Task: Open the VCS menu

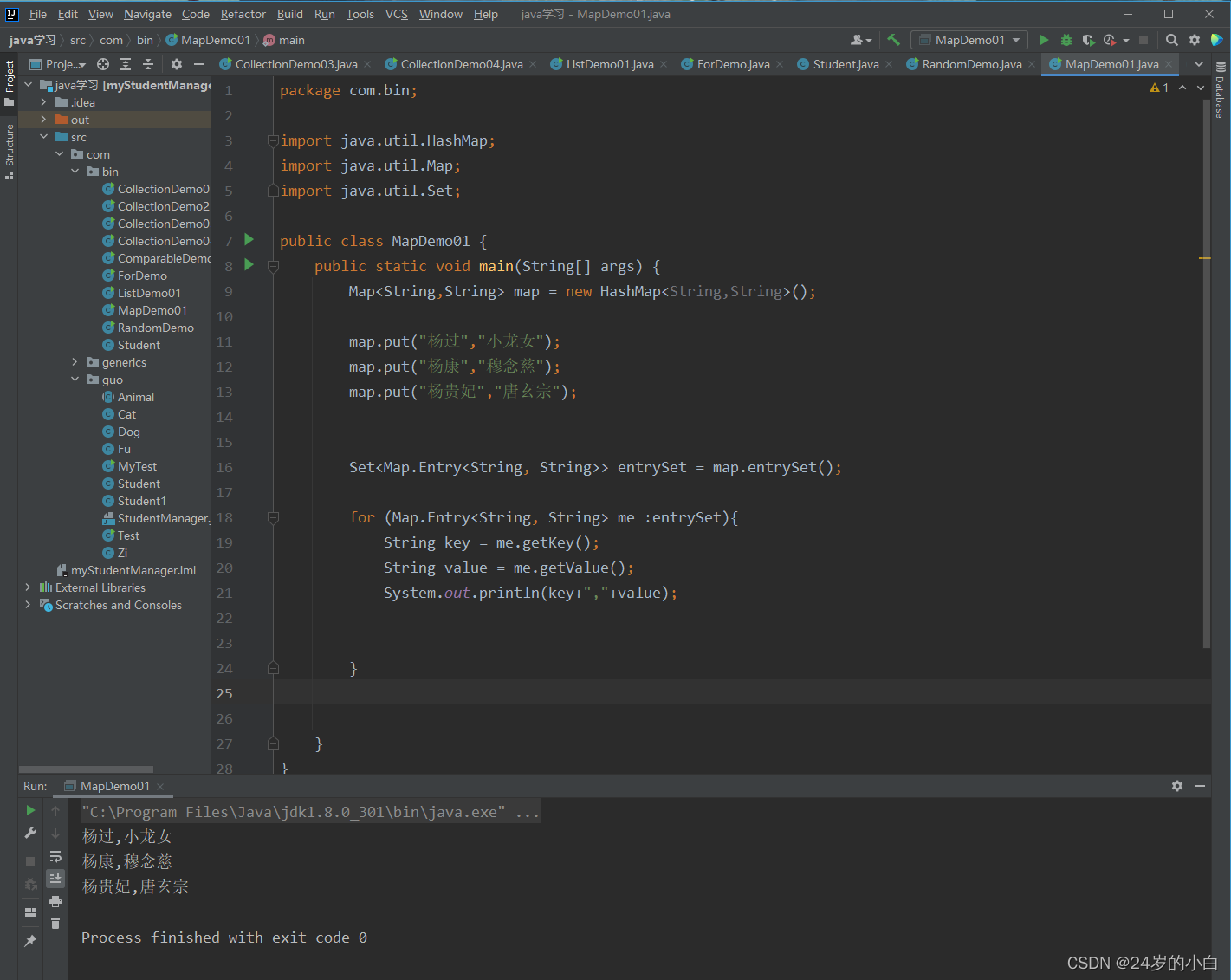Action: tap(397, 14)
